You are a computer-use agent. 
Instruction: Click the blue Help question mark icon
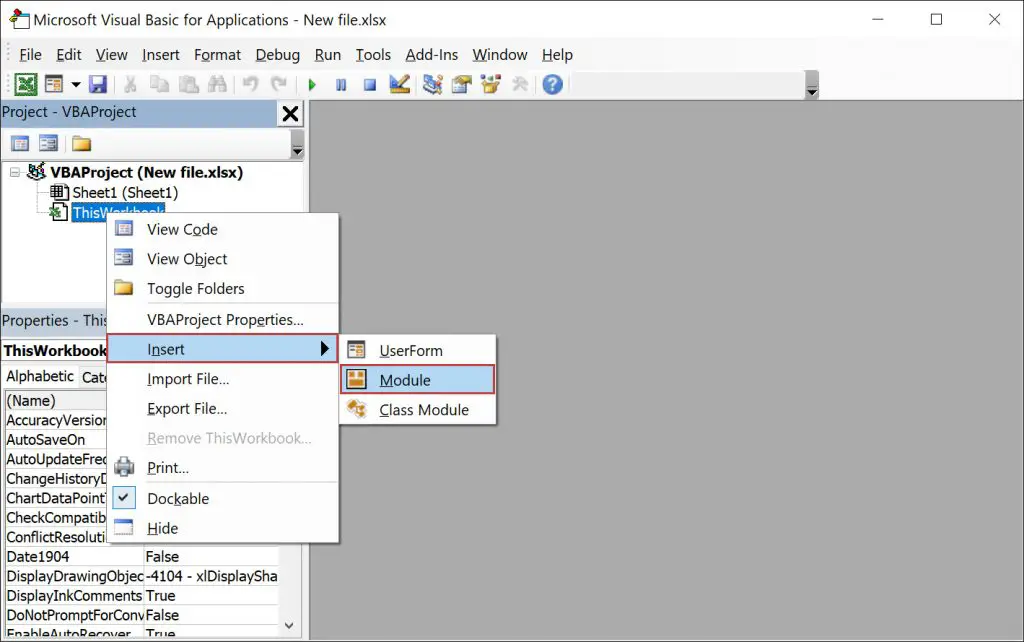[x=552, y=84]
